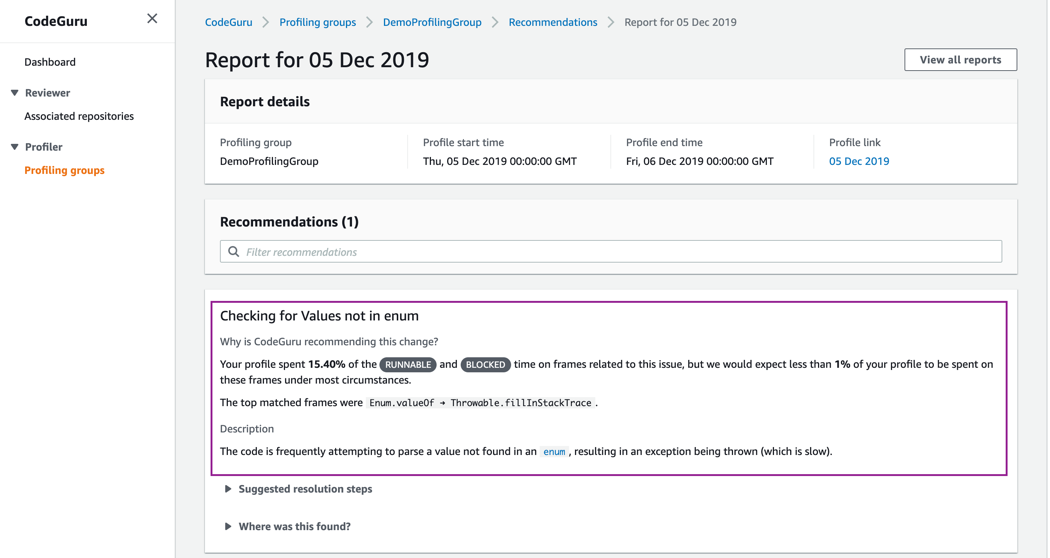1050x558 pixels.
Task: Click the View all reports button
Action: (x=960, y=60)
